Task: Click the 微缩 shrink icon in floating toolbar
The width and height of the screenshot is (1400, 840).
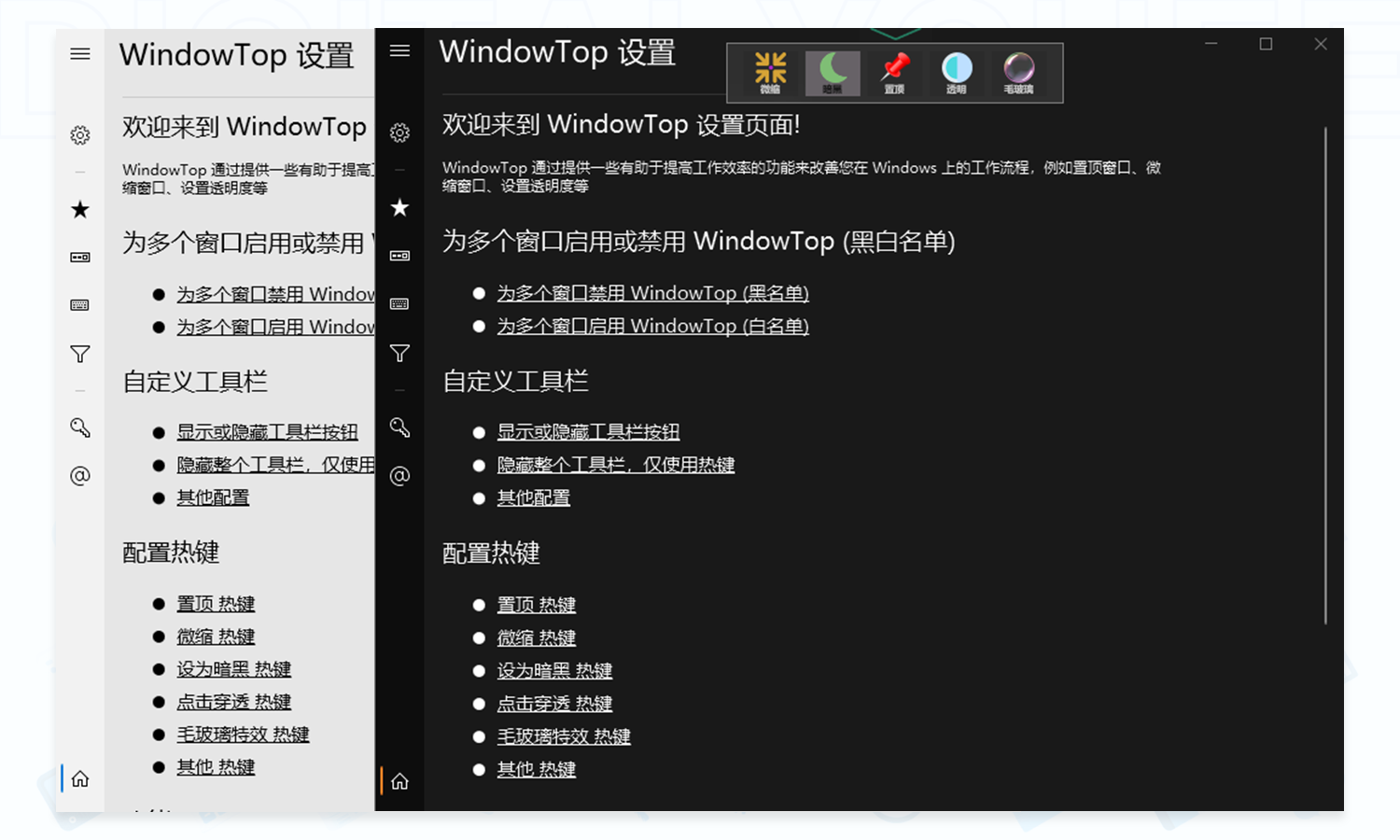Action: point(770,72)
